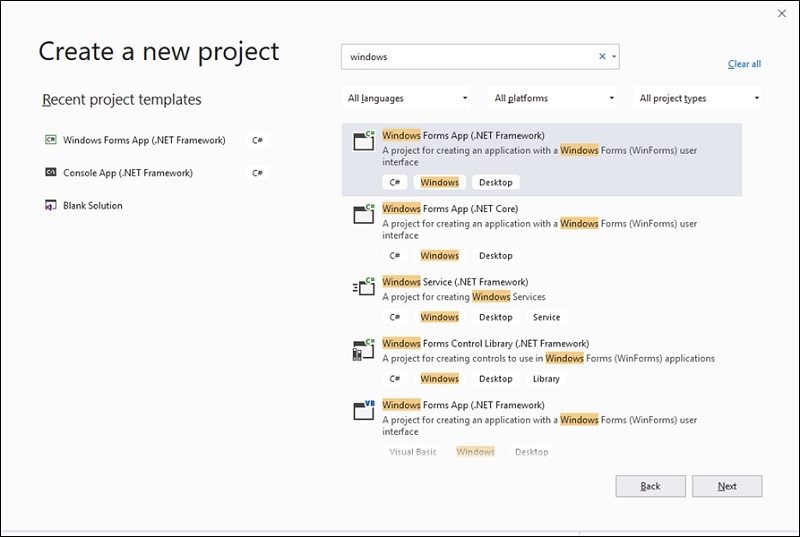Click C# Windows Forms App (.NET Framework) template icon
800x537 pixels.
point(364,140)
